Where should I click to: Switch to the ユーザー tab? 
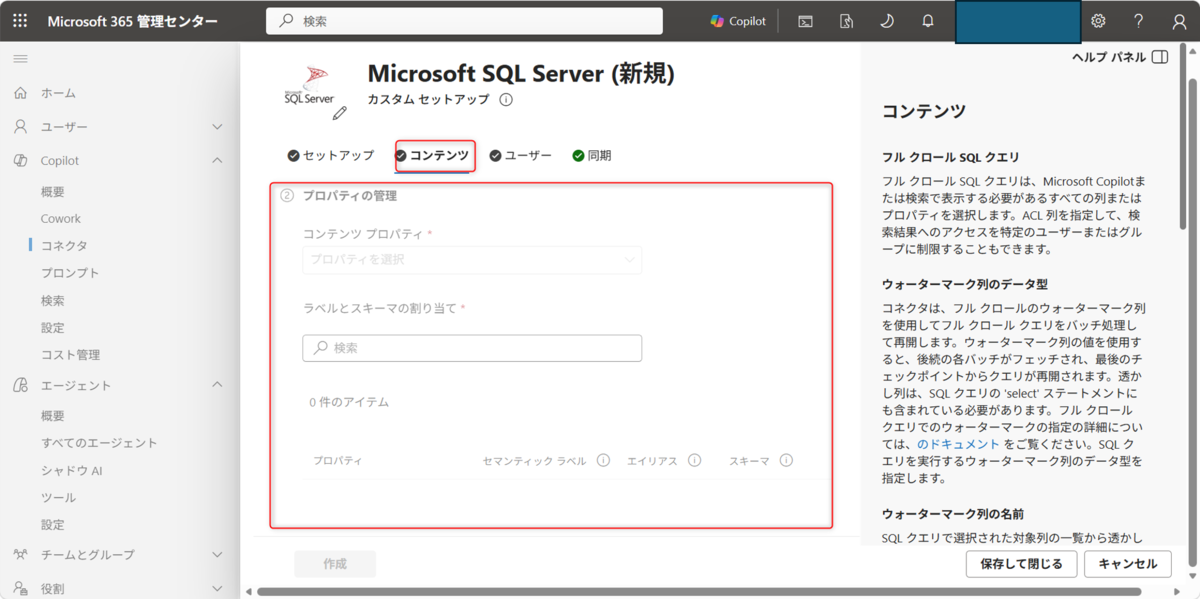521,156
